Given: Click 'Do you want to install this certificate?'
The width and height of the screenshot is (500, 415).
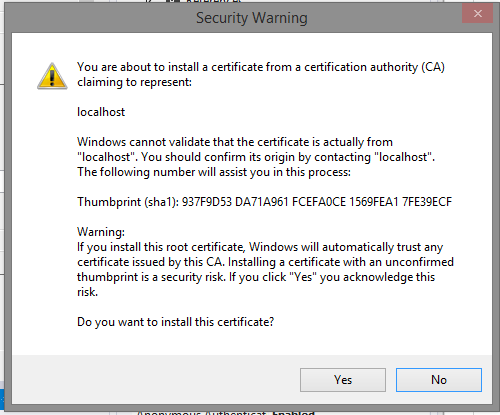Looking at the screenshot, I should click(175, 322).
